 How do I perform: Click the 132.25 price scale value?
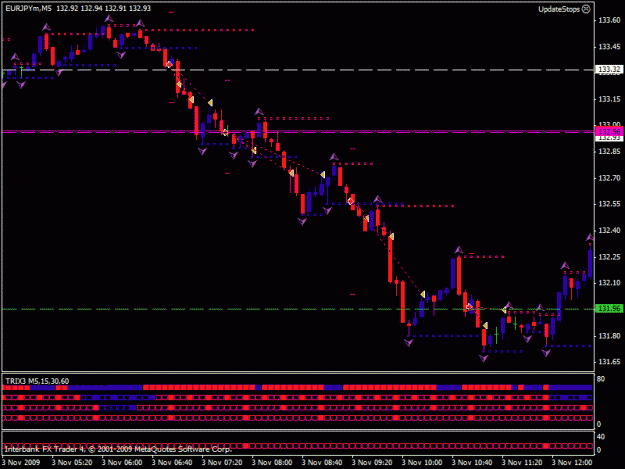[x=609, y=257]
